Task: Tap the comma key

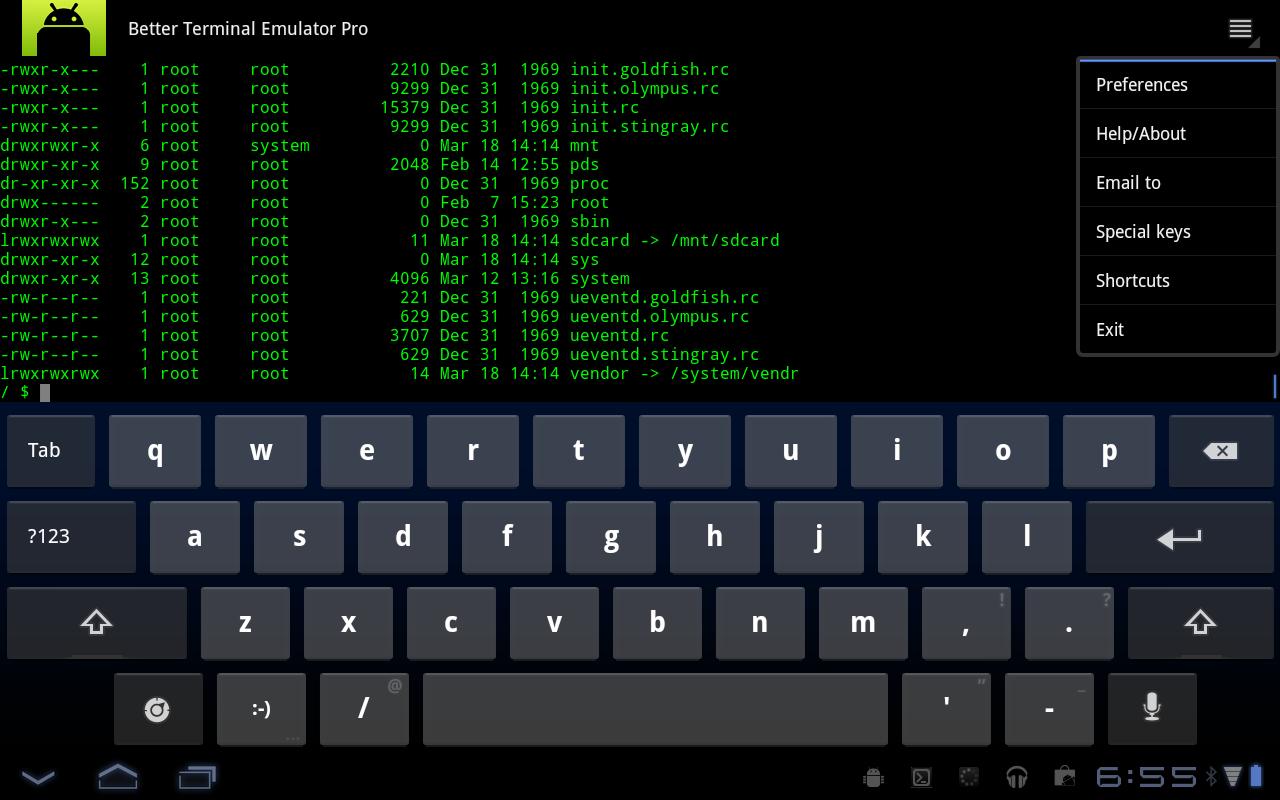Action: click(966, 623)
